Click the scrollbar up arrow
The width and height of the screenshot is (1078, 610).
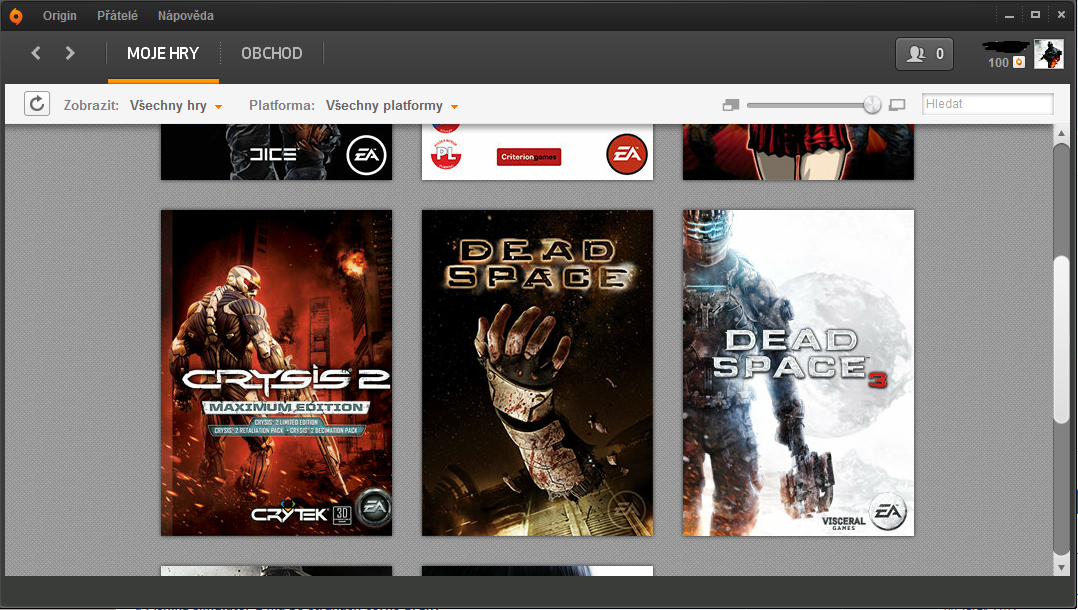1062,133
